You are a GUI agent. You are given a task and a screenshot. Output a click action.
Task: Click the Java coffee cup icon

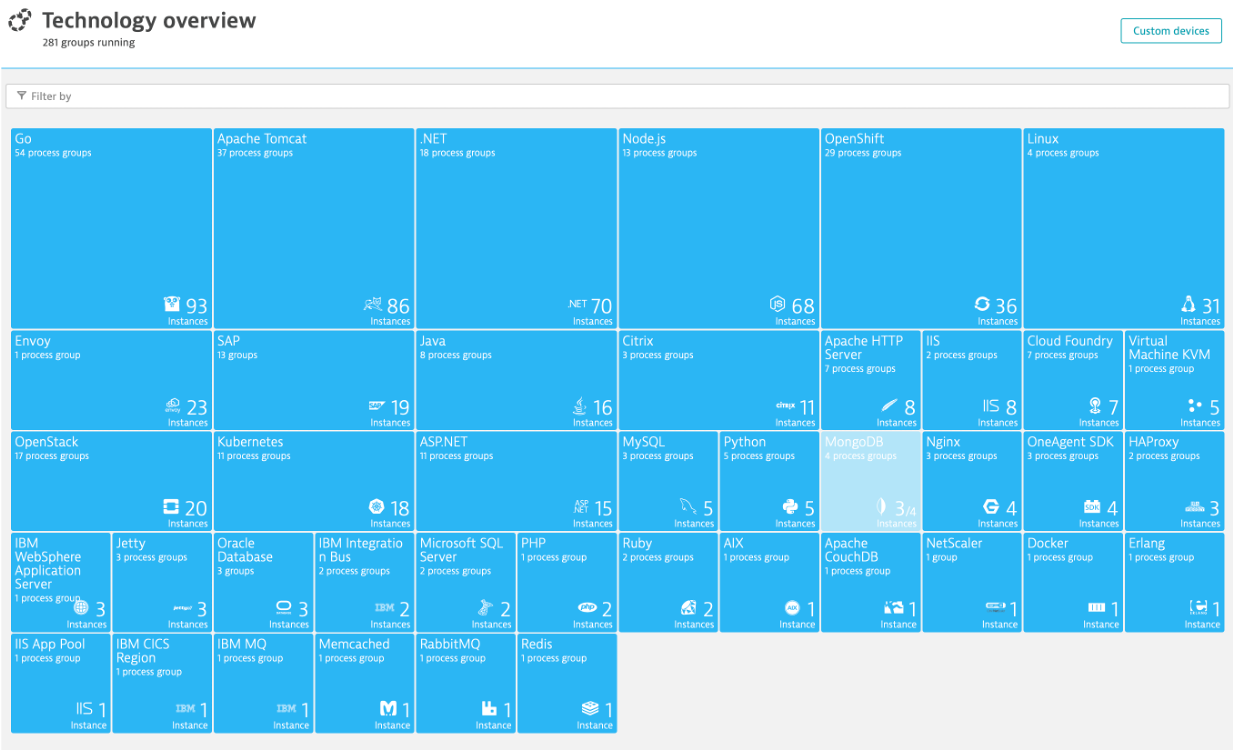pos(579,406)
